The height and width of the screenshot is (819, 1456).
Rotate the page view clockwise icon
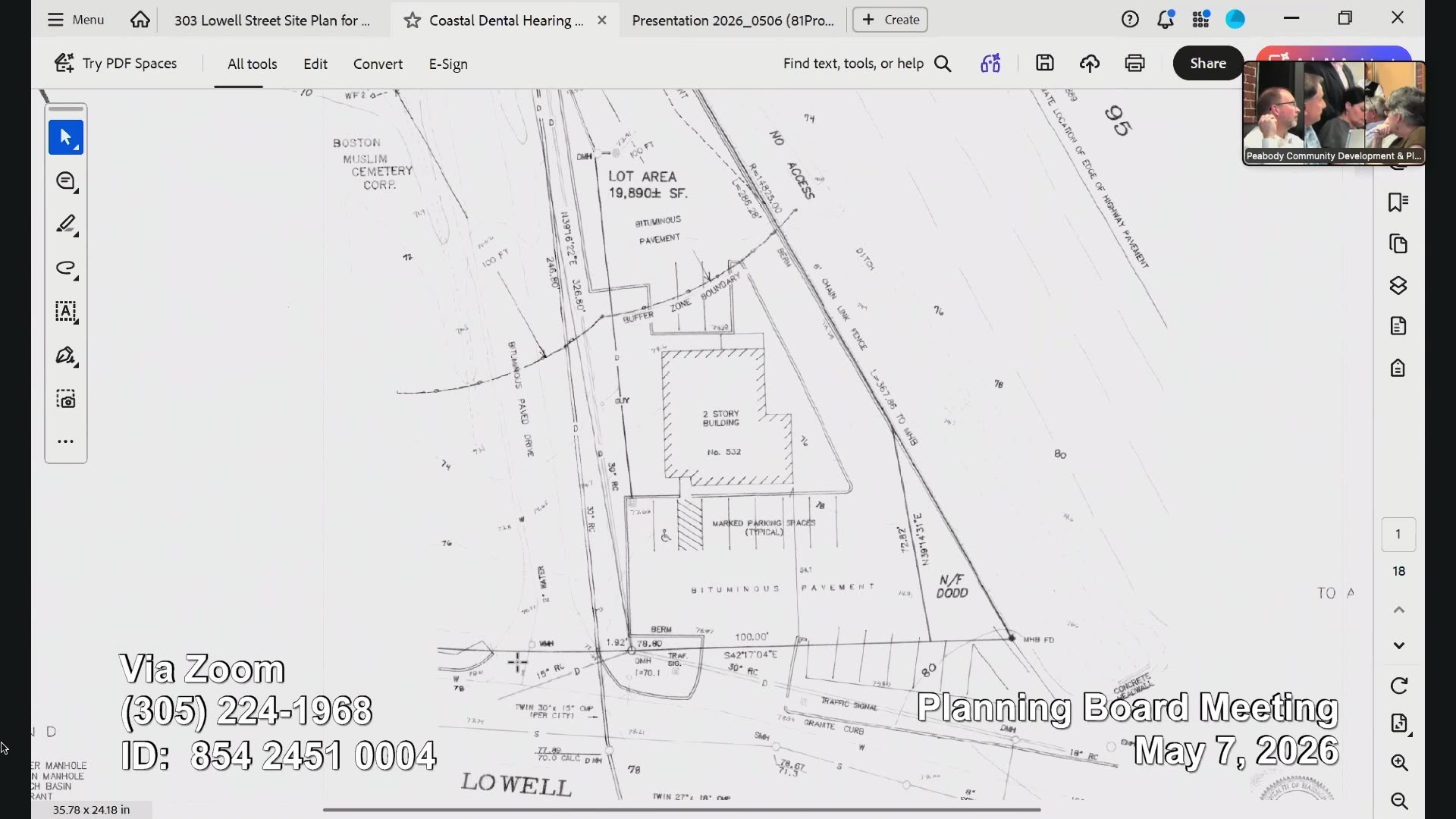click(x=1399, y=686)
